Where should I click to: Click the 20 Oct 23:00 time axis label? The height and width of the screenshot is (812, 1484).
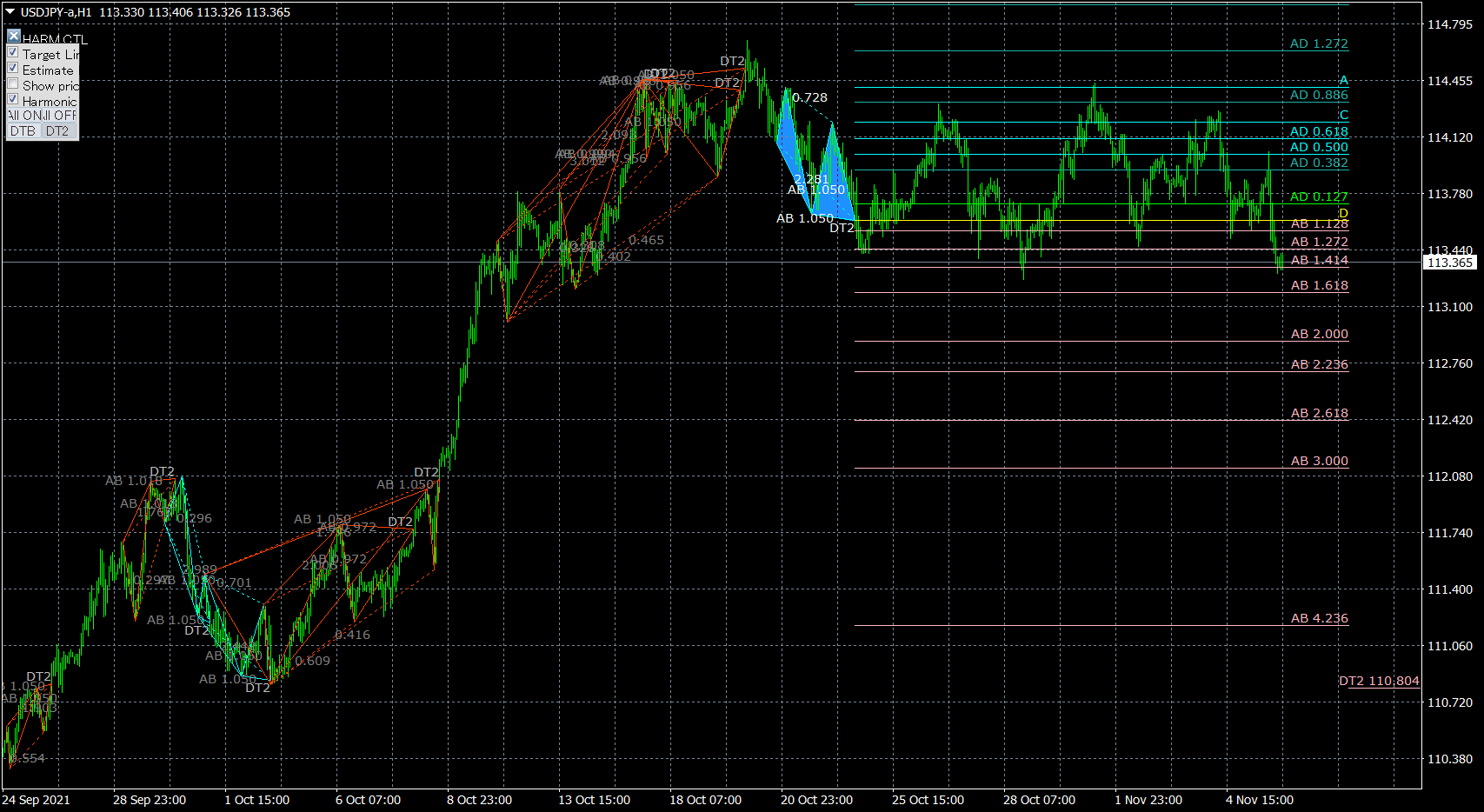(816, 800)
